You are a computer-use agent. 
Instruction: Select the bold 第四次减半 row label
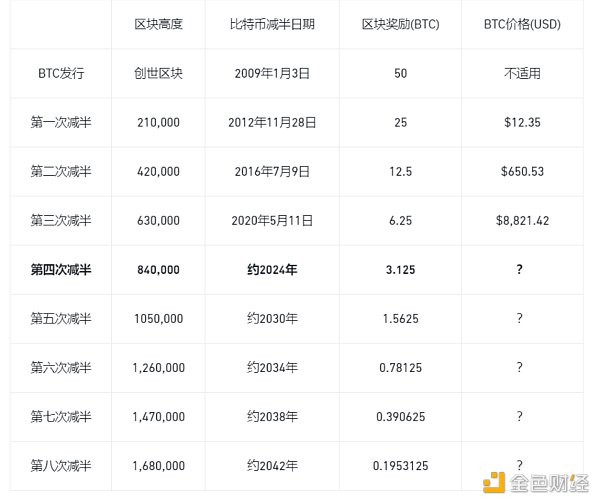point(60,269)
